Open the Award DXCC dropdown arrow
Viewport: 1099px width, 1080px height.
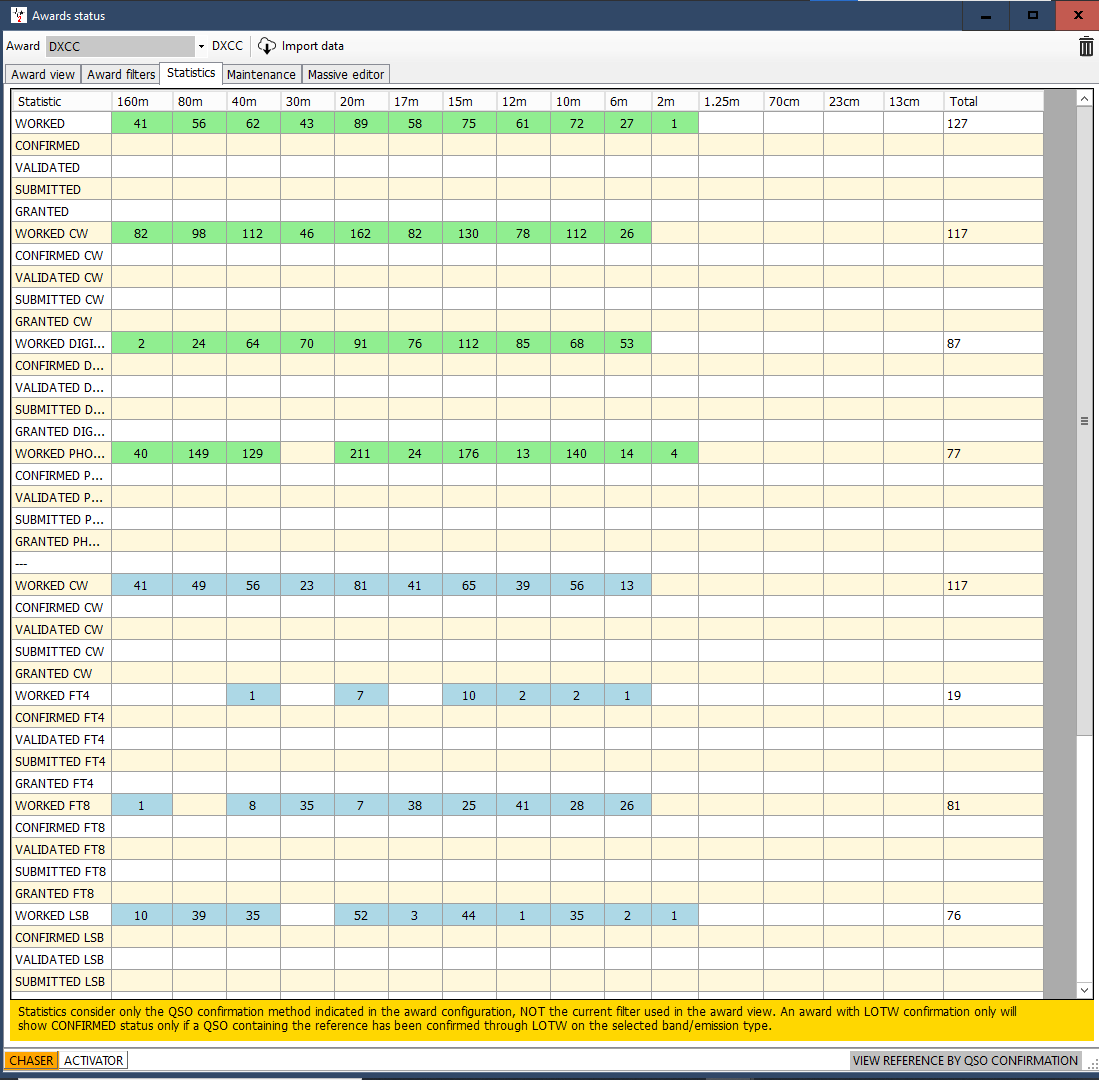[201, 46]
